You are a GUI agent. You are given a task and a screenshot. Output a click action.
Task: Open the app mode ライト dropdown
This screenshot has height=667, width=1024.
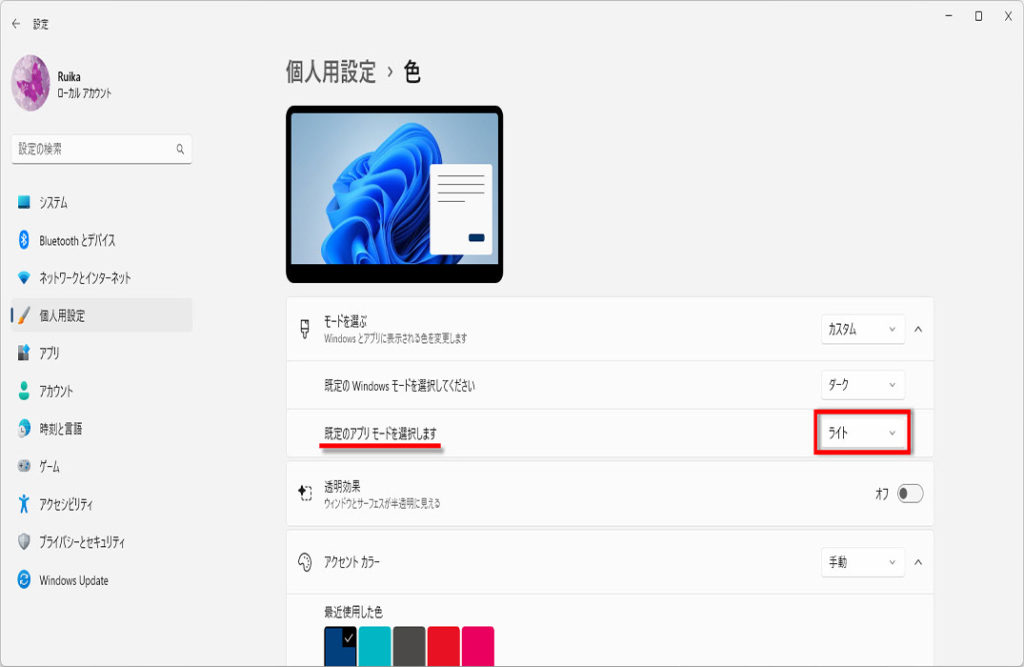coord(863,432)
